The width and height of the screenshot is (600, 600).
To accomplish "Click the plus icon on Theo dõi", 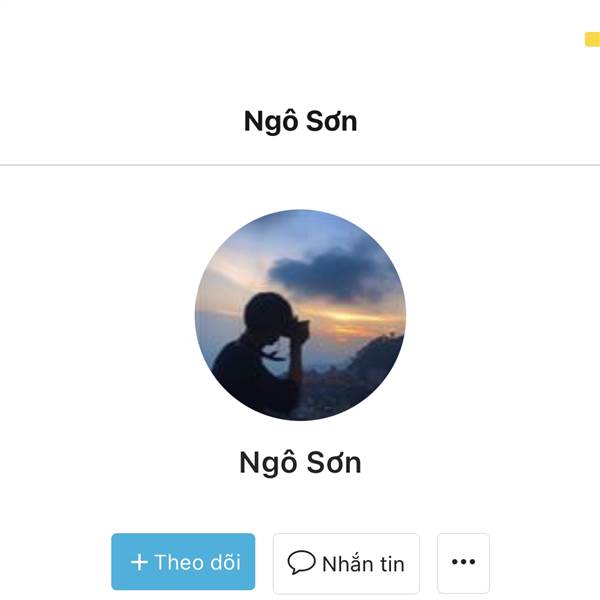I will click(x=139, y=562).
